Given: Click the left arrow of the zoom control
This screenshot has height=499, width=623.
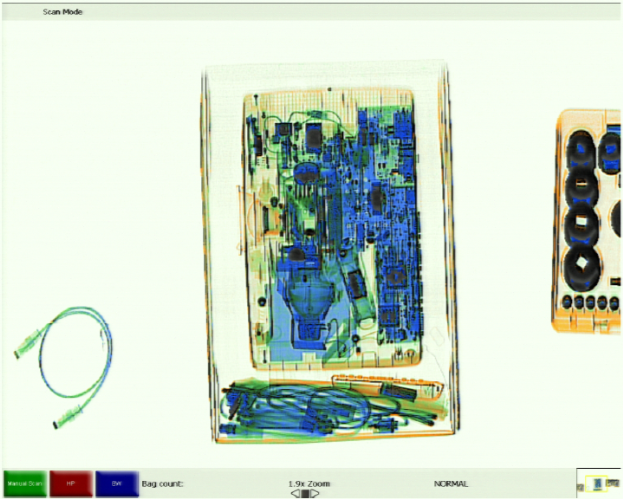Looking at the screenshot, I should pos(295,493).
